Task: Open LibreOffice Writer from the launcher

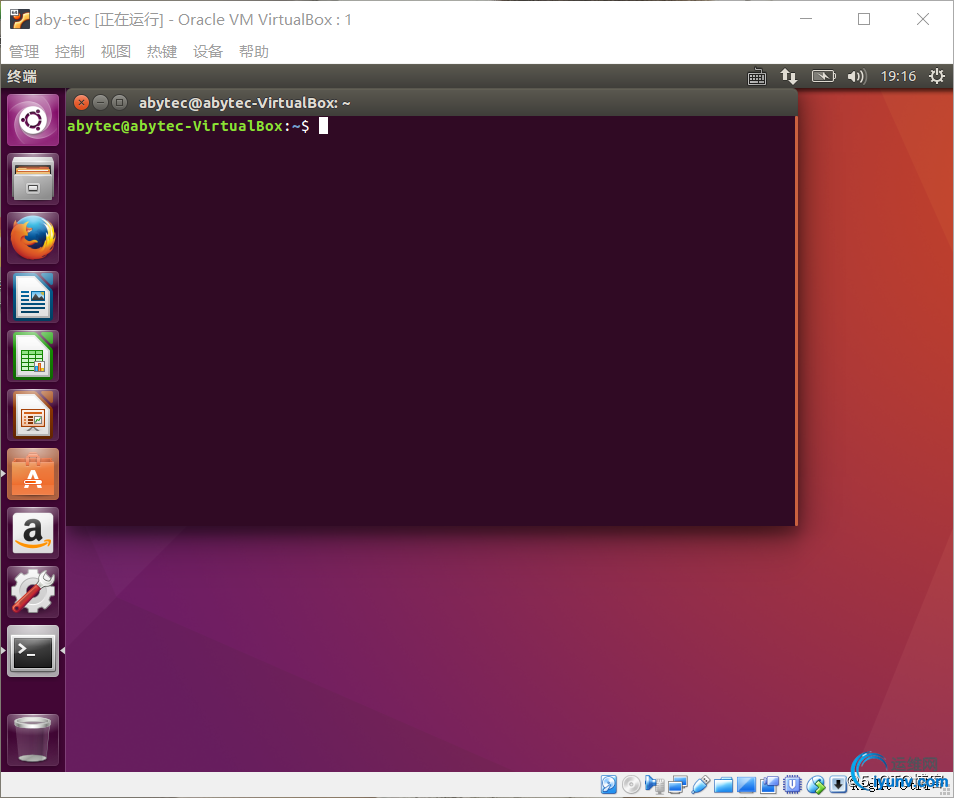Action: point(33,297)
